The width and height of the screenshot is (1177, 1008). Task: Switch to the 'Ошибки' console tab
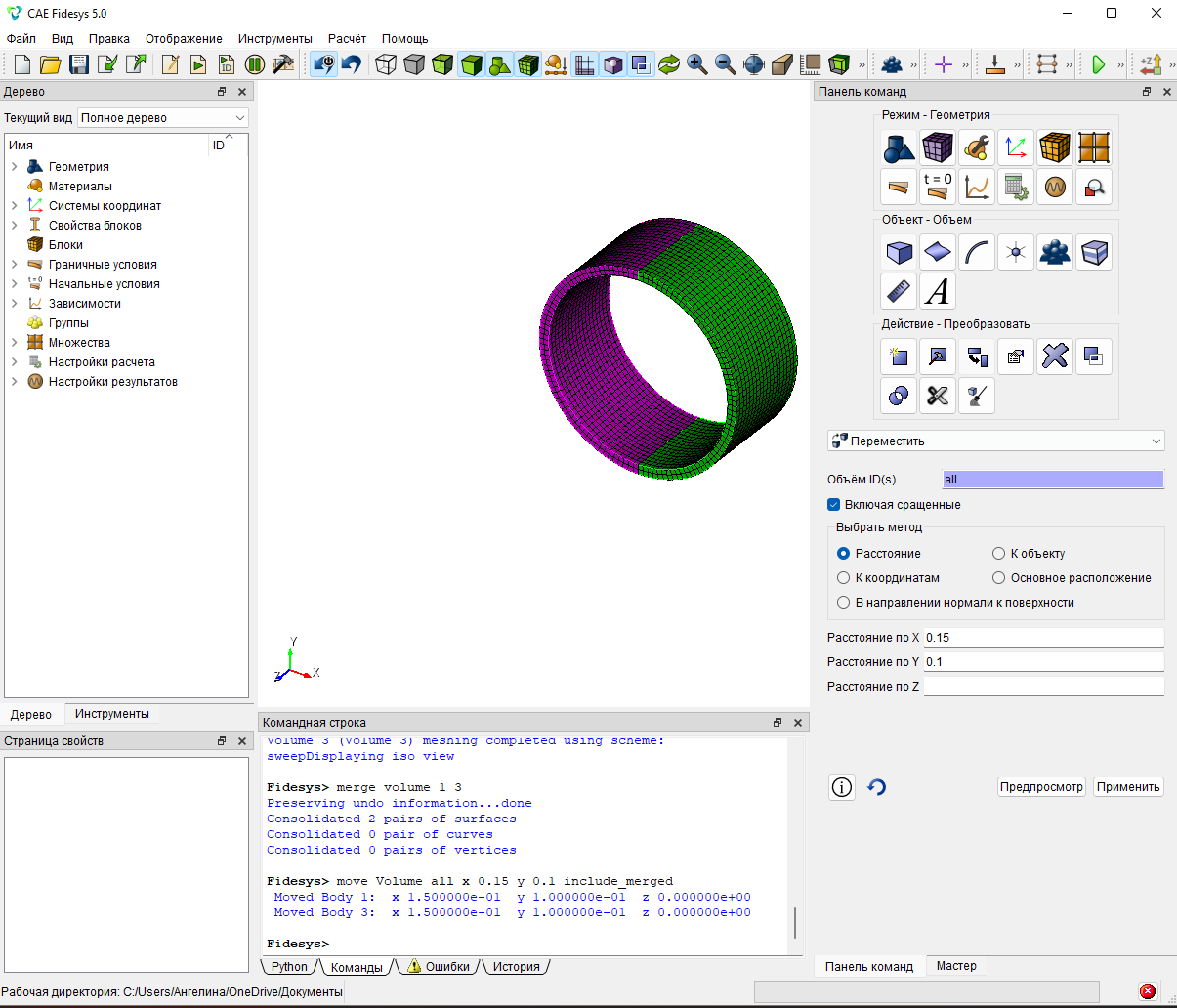click(440, 967)
